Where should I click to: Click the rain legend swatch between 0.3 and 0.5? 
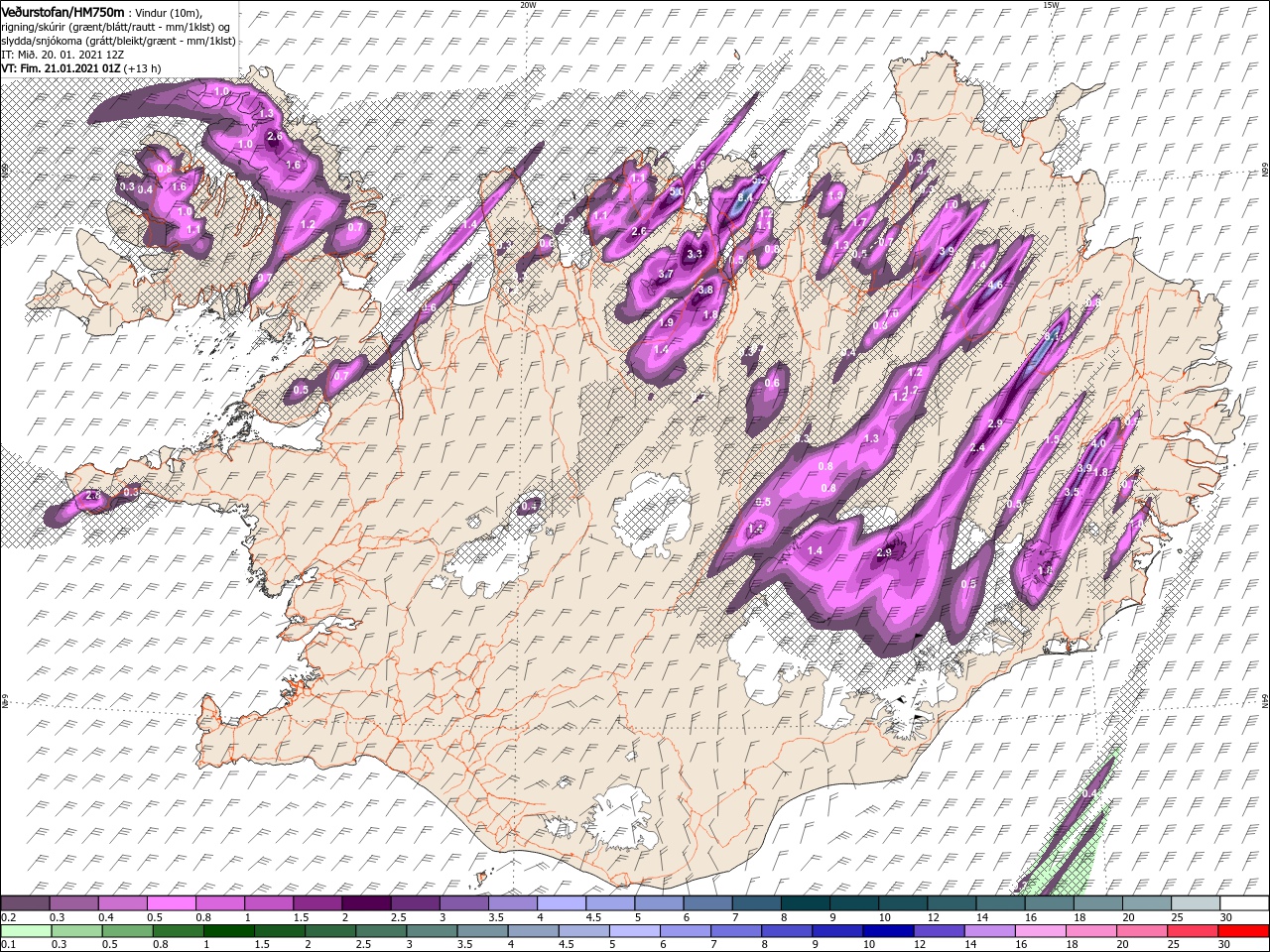pyautogui.click(x=74, y=930)
